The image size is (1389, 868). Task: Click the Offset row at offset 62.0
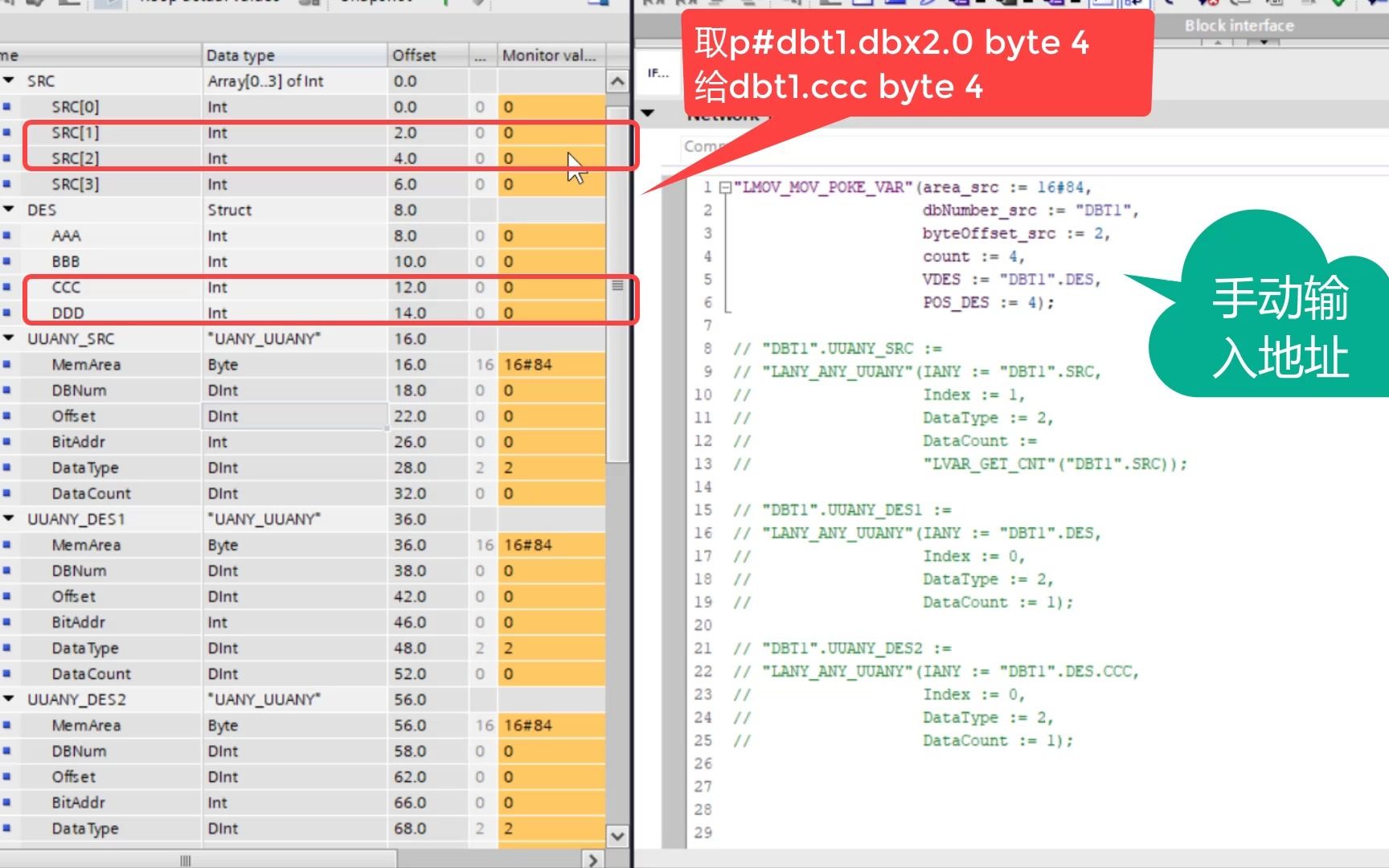point(302,776)
